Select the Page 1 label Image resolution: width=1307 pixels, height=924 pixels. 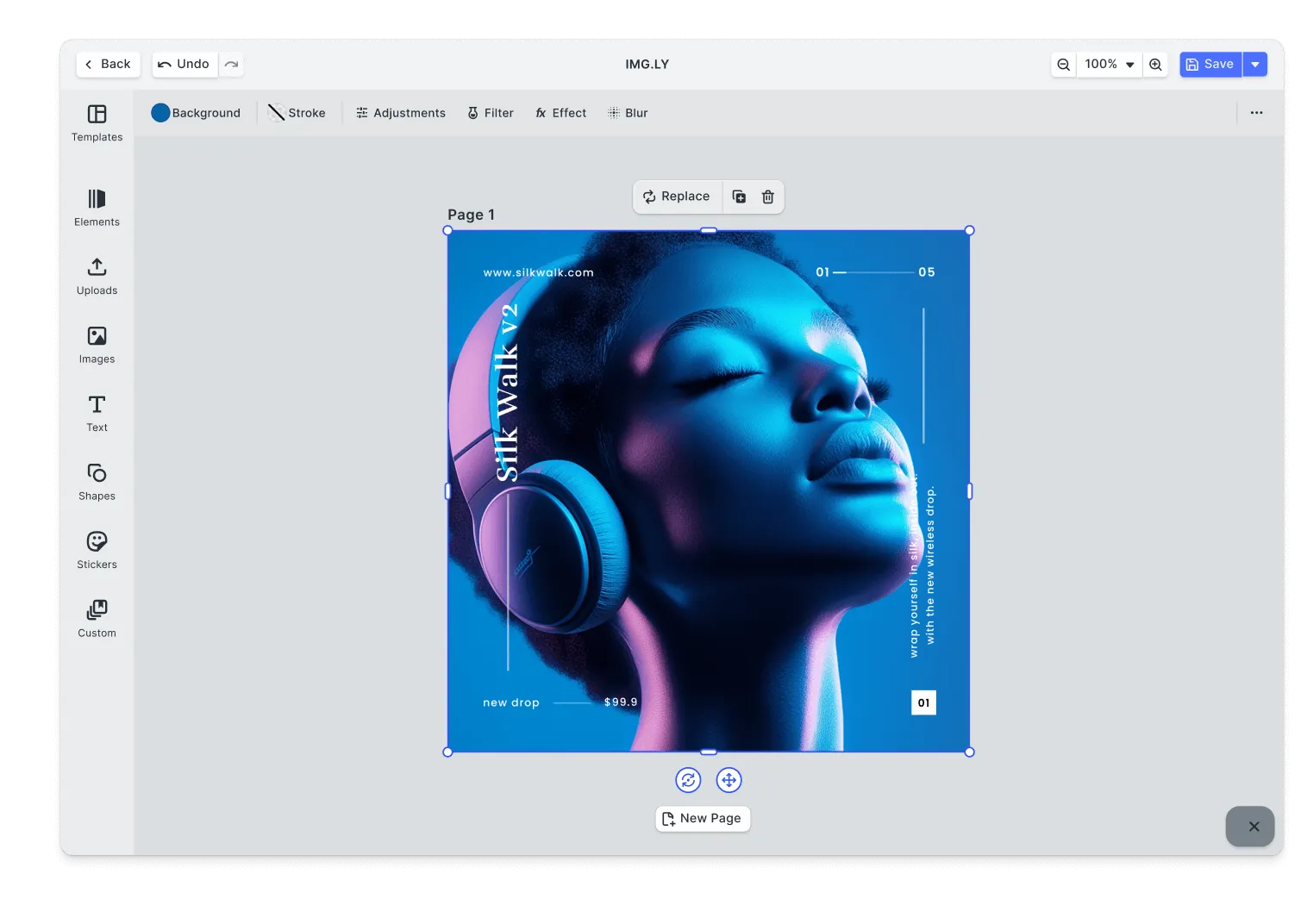471,215
